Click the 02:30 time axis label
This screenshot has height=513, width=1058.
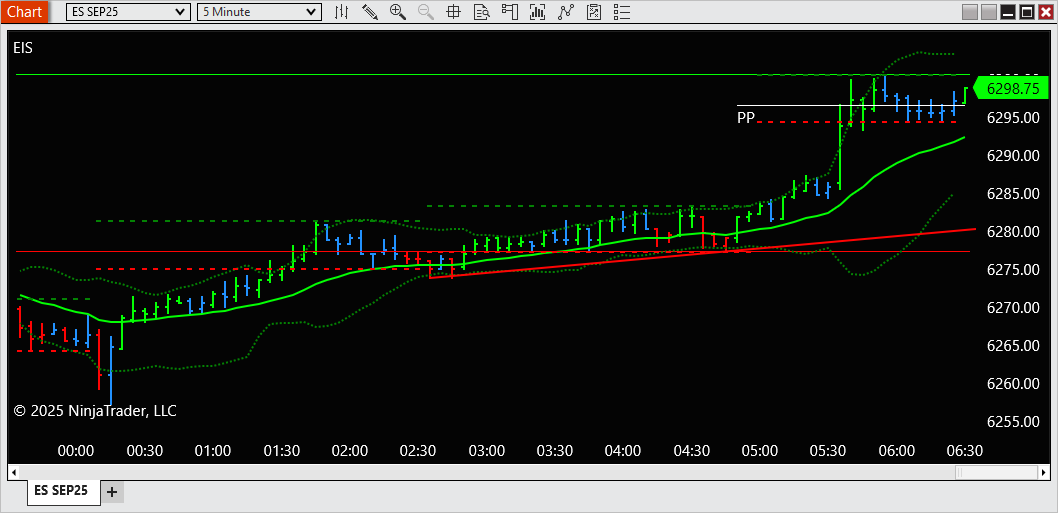(418, 450)
